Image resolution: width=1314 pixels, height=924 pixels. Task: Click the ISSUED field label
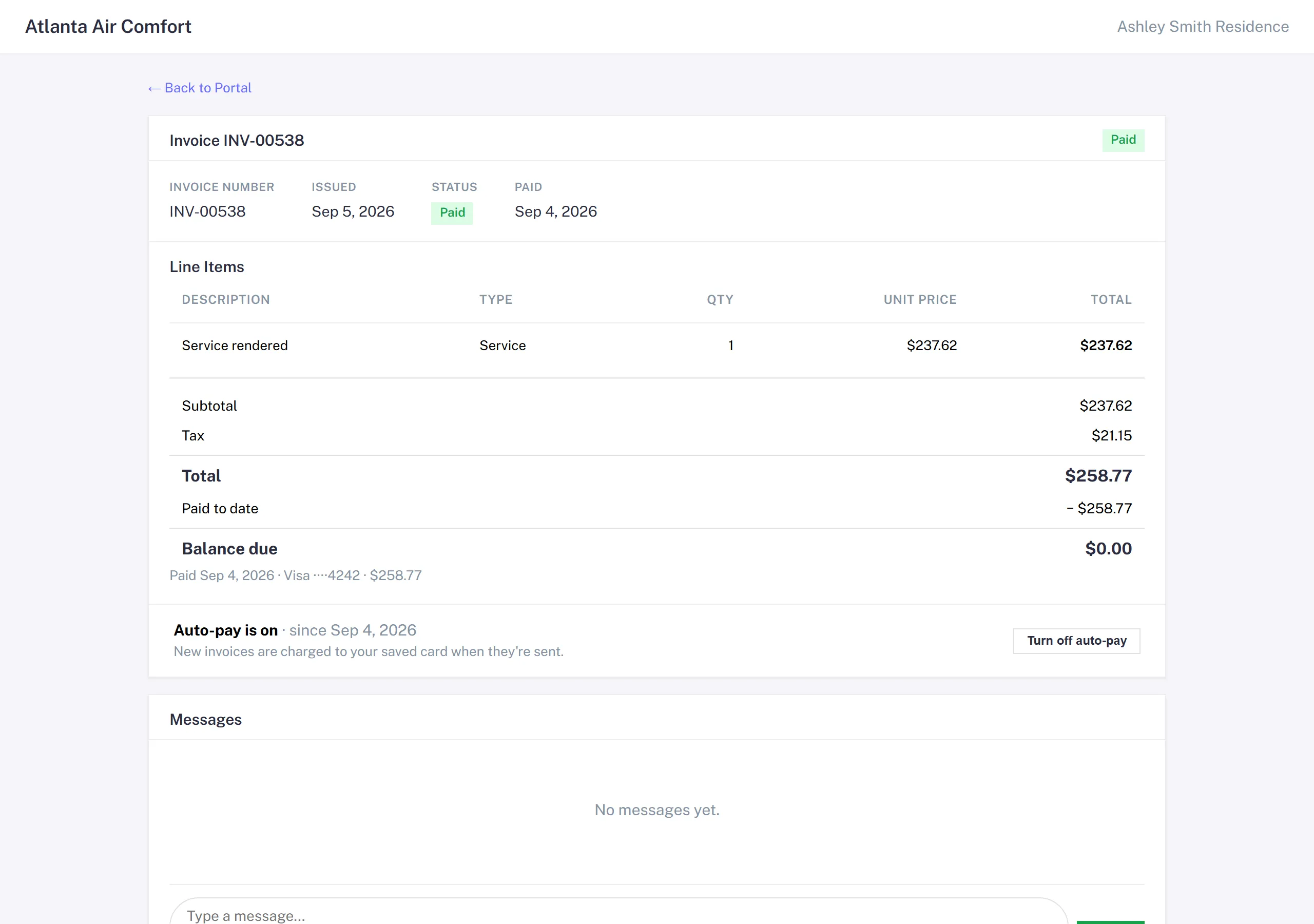click(334, 187)
